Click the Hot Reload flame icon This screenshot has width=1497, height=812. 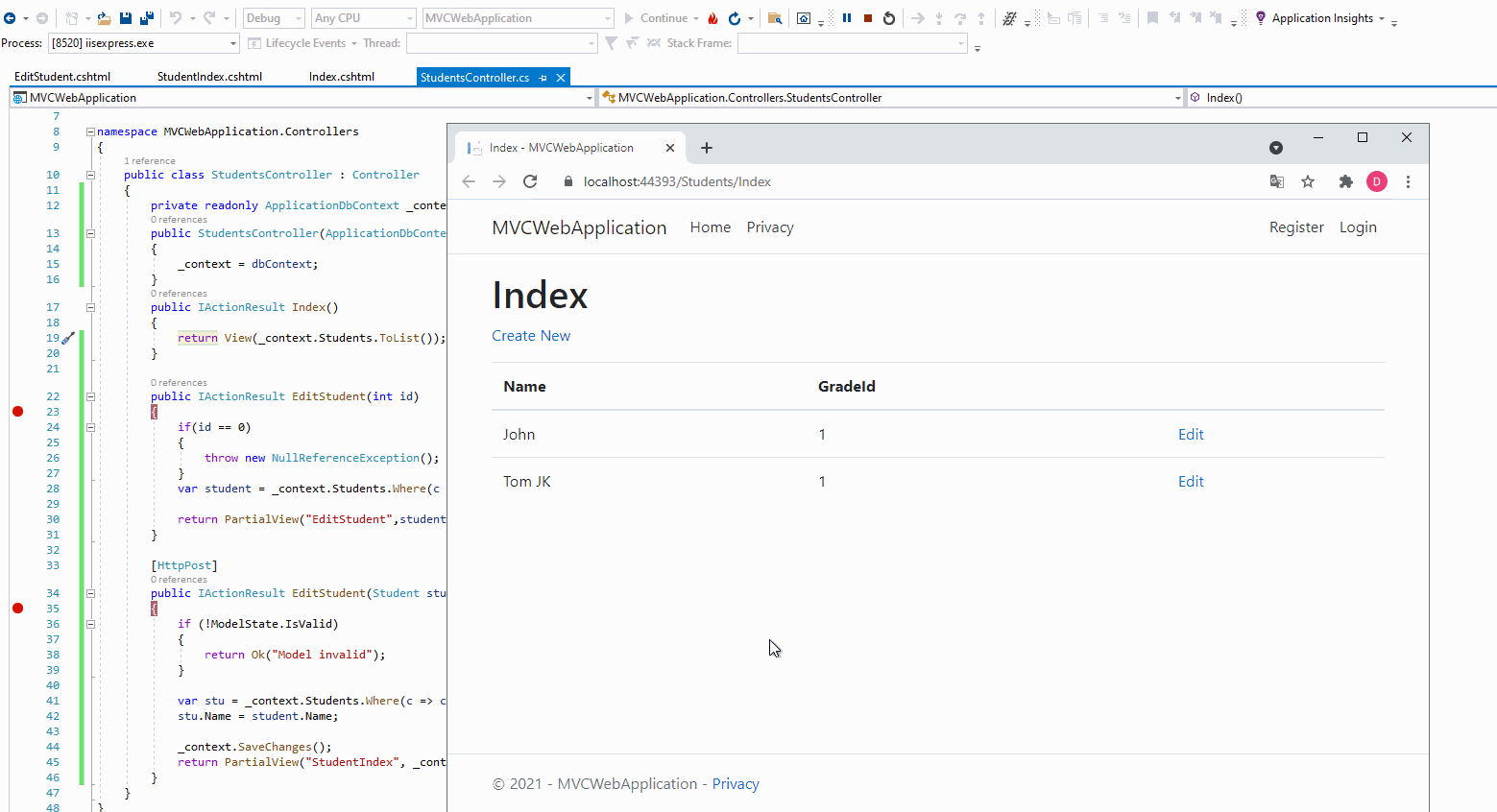pyautogui.click(x=713, y=17)
